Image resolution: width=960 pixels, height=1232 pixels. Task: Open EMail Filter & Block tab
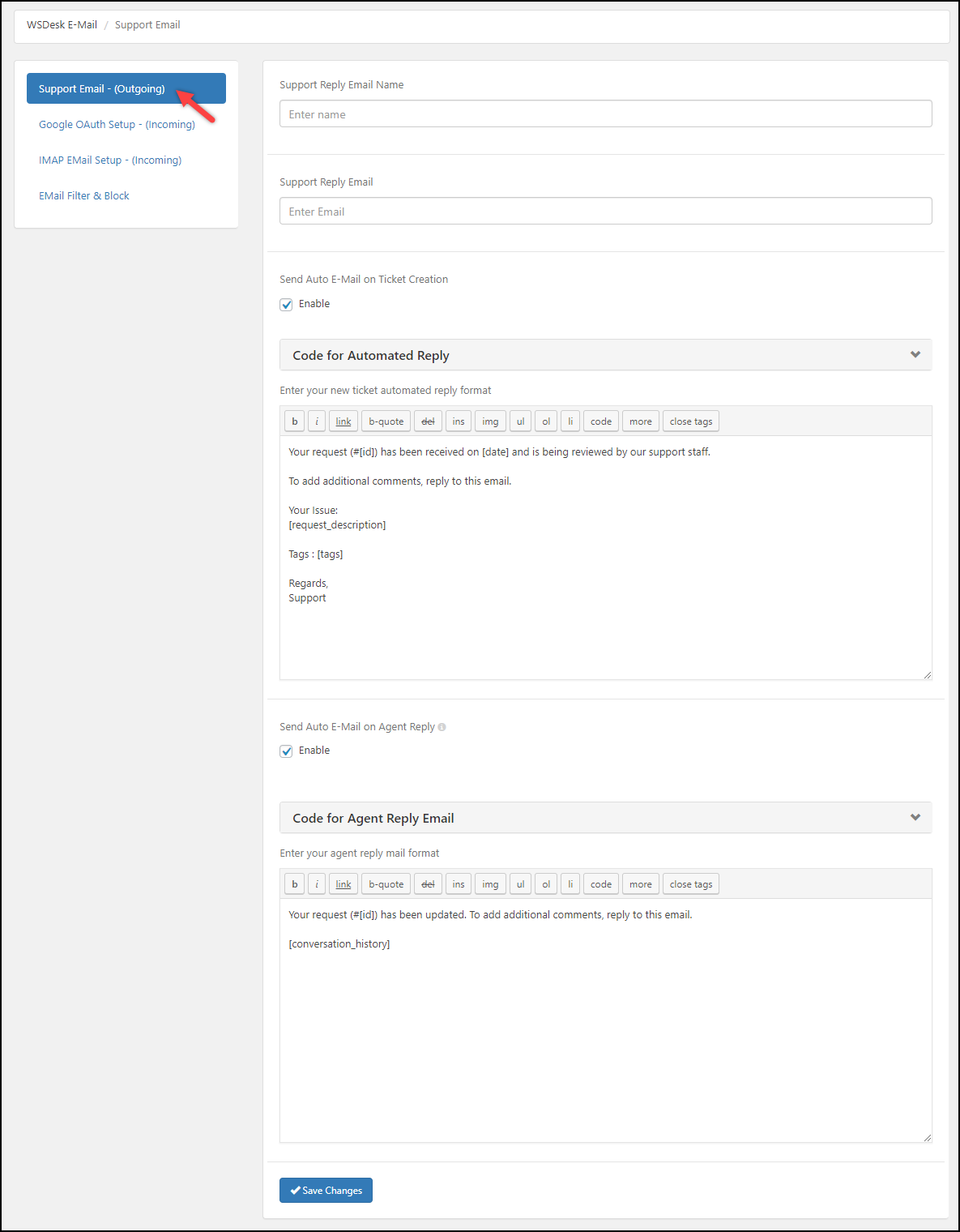tap(84, 196)
